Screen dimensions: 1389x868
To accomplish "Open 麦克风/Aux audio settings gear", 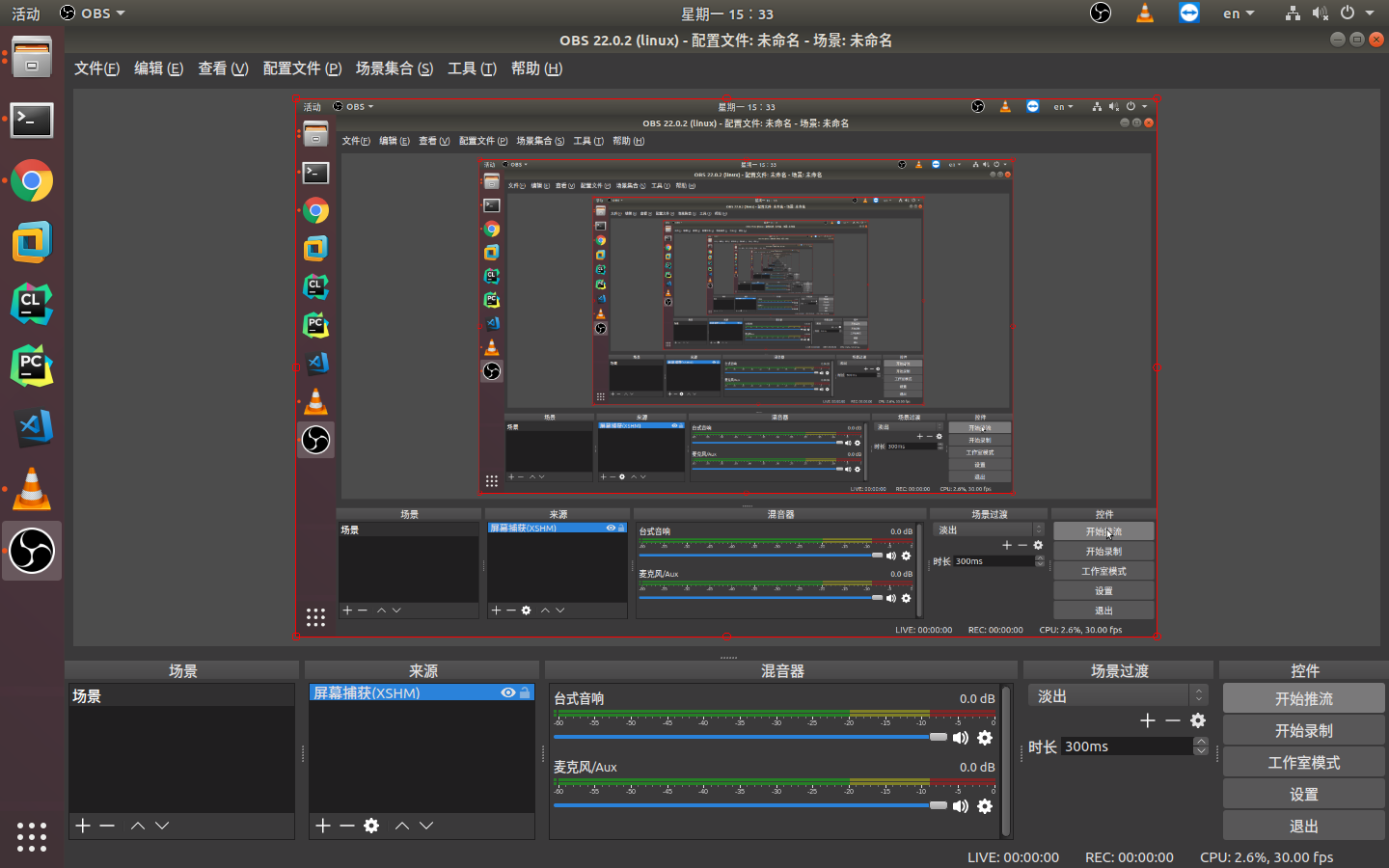I will click(x=985, y=806).
